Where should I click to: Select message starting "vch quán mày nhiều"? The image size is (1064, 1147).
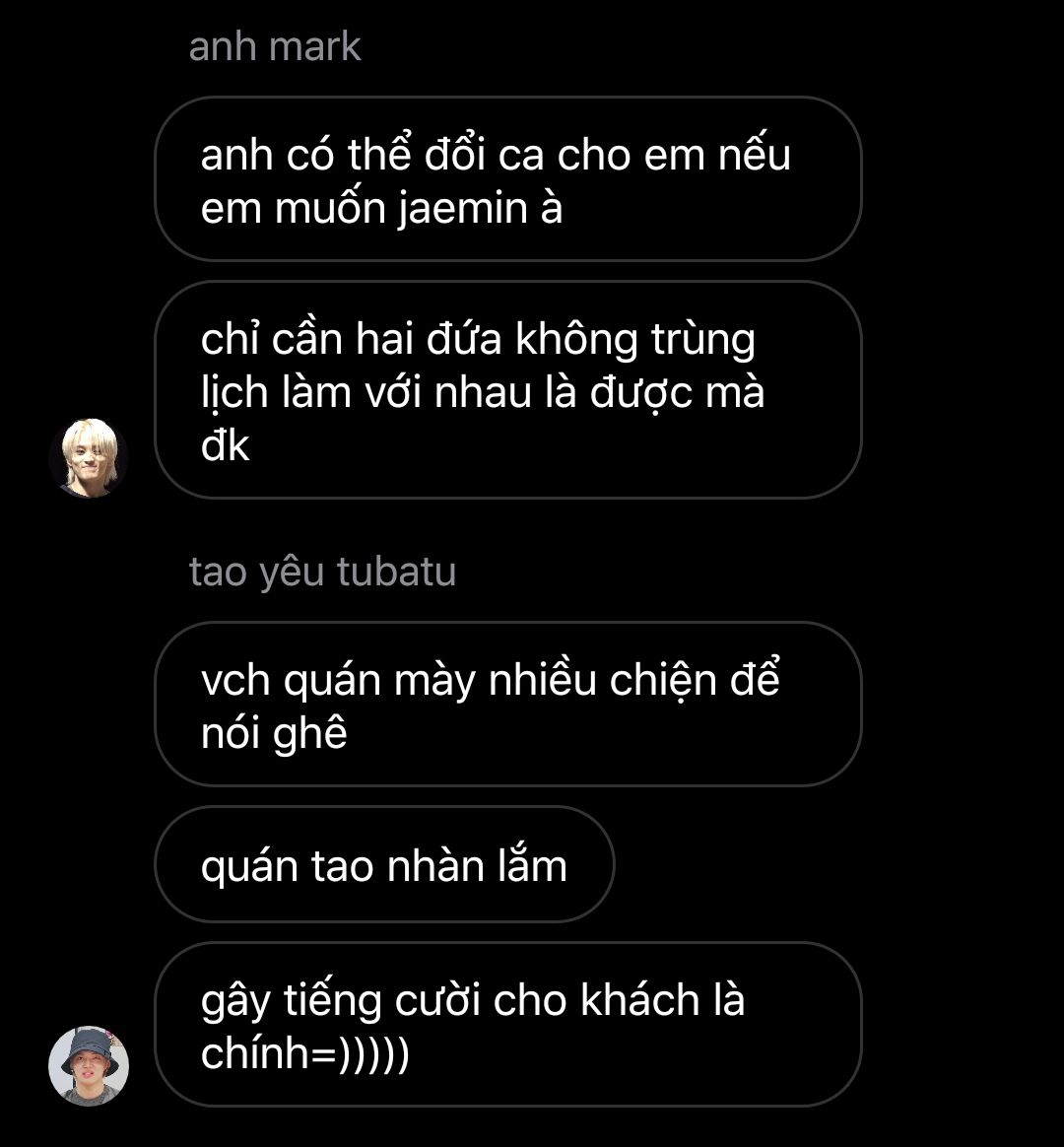click(508, 704)
